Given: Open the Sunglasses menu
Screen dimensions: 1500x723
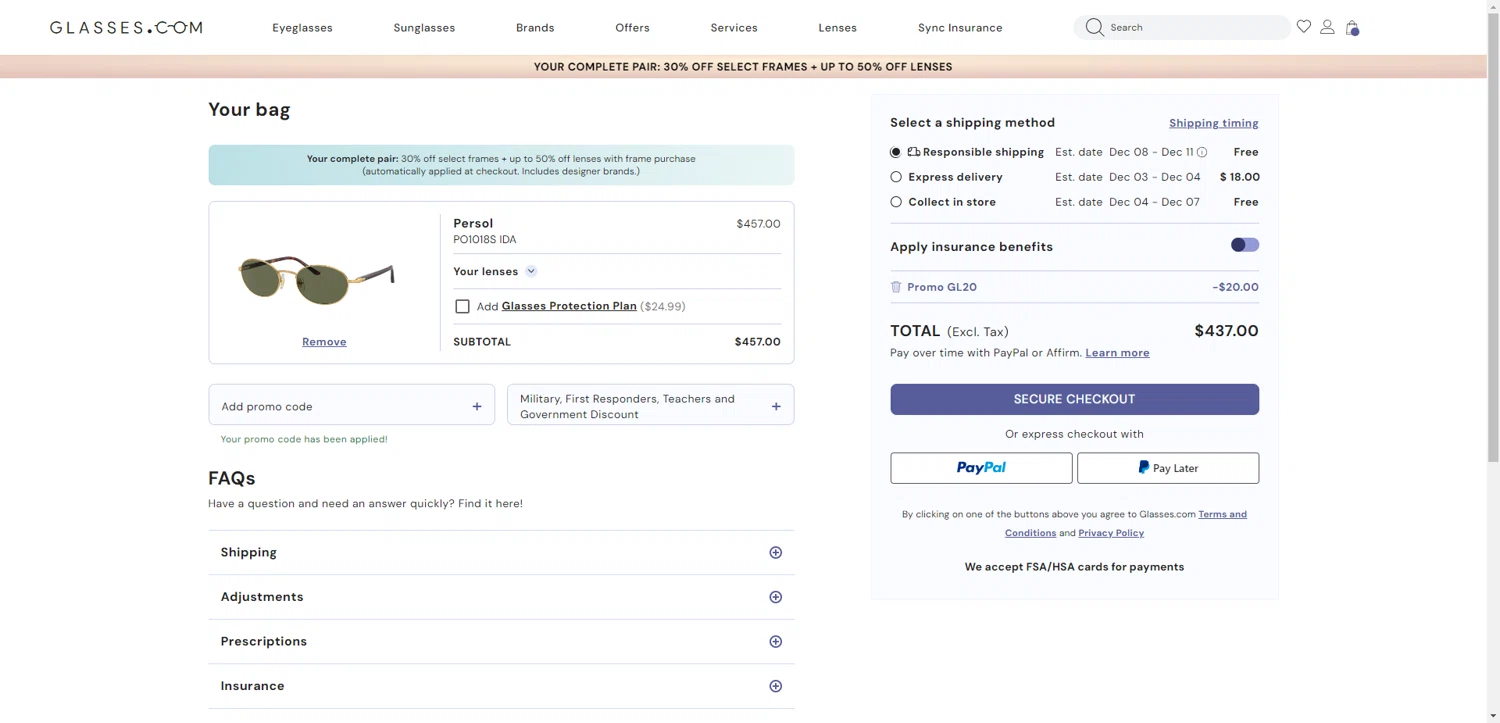Looking at the screenshot, I should coord(424,28).
